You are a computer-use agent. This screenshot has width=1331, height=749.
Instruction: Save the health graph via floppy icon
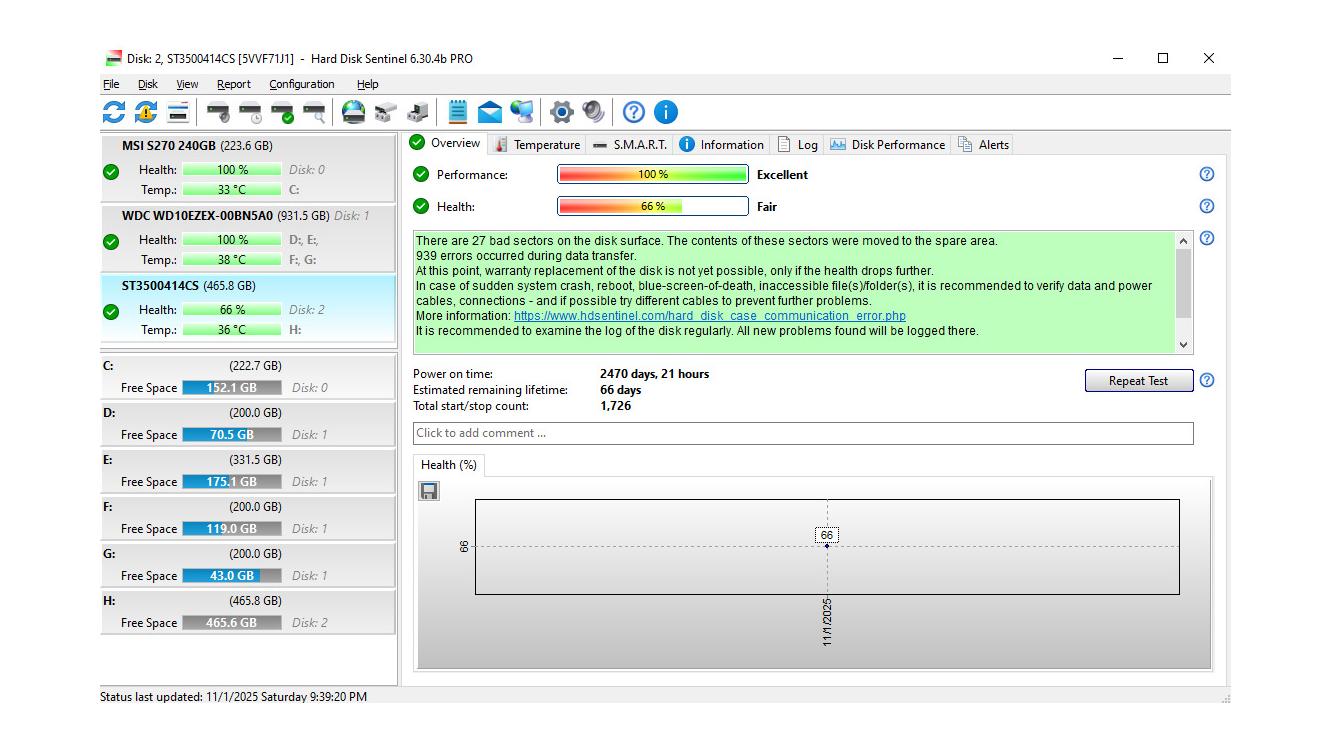pyautogui.click(x=429, y=491)
